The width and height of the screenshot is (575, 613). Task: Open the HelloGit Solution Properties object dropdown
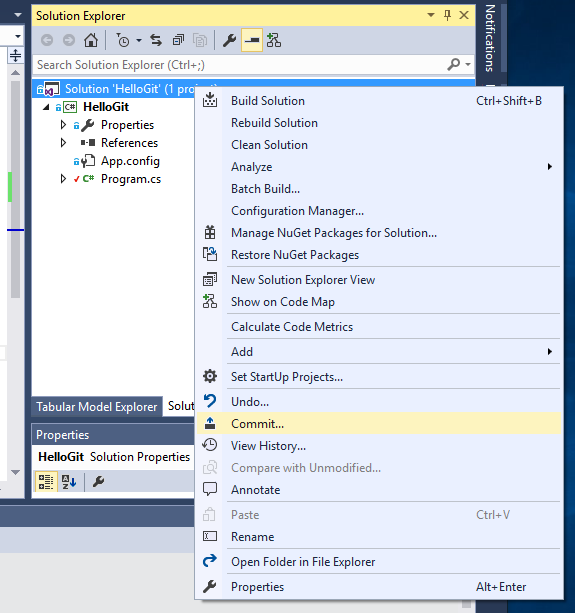tap(113, 457)
